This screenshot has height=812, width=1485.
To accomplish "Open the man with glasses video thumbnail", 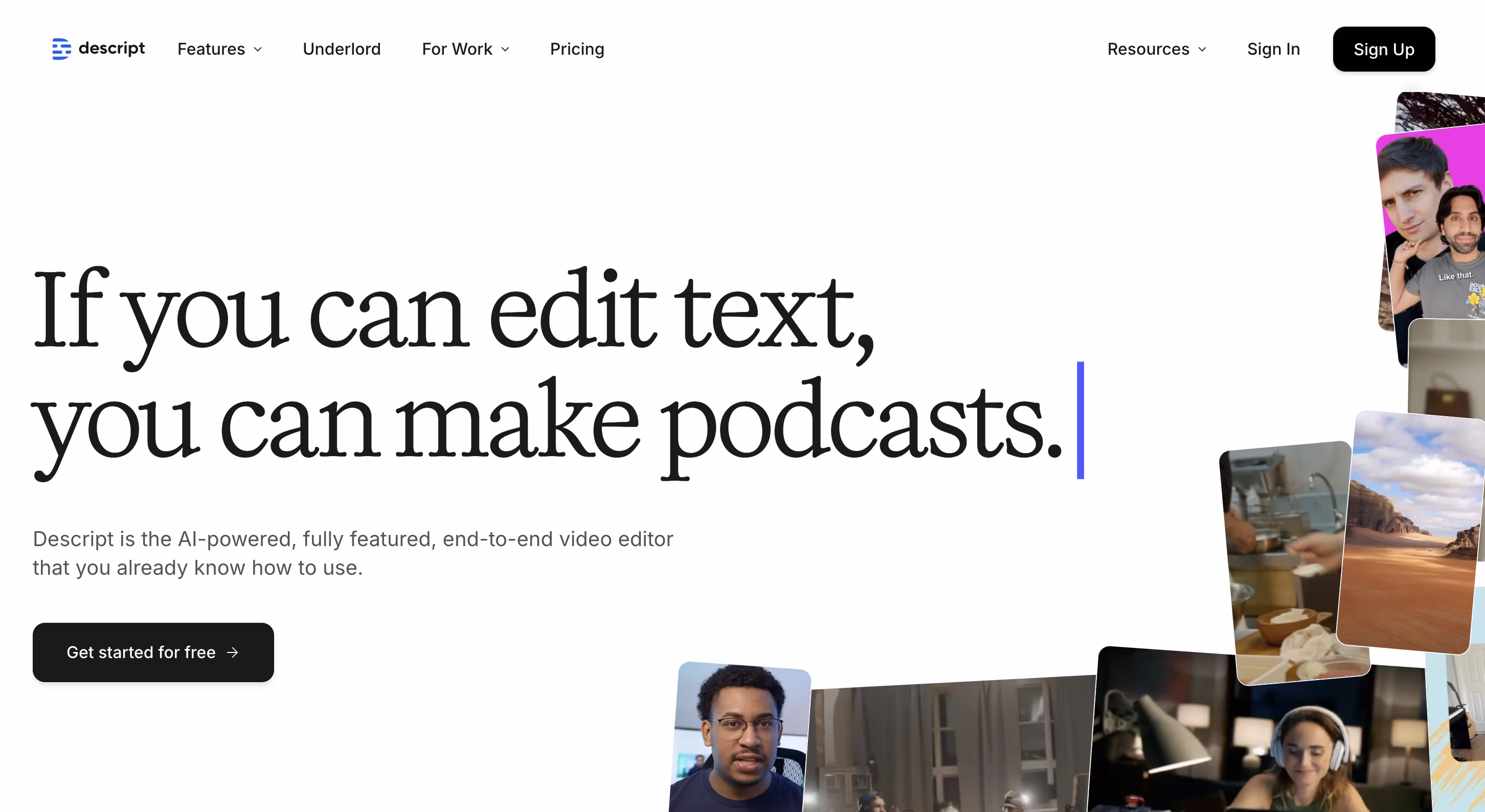I will click(x=740, y=738).
